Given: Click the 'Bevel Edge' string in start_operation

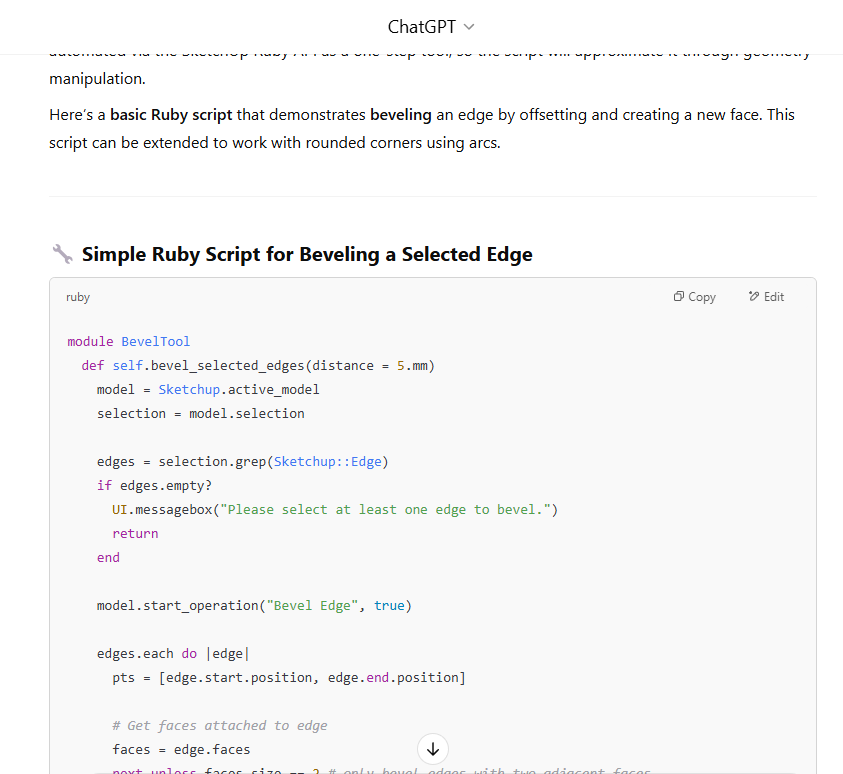Looking at the screenshot, I should 316,605.
